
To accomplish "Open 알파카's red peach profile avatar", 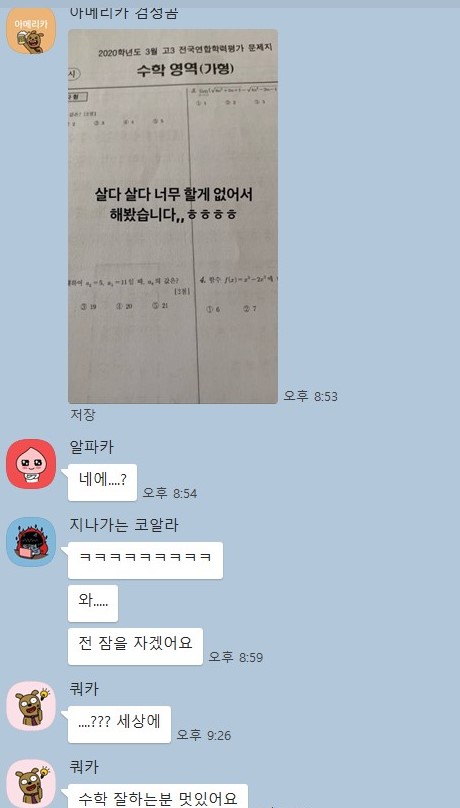I will pyautogui.click(x=31, y=463).
